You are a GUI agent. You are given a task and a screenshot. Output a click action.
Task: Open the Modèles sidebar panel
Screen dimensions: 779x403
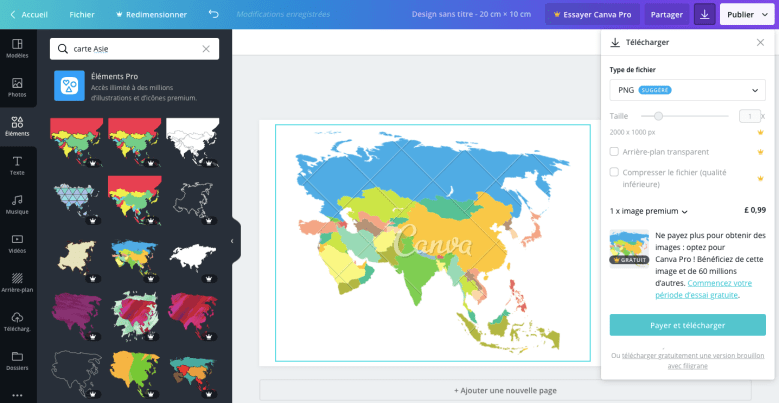(x=17, y=49)
